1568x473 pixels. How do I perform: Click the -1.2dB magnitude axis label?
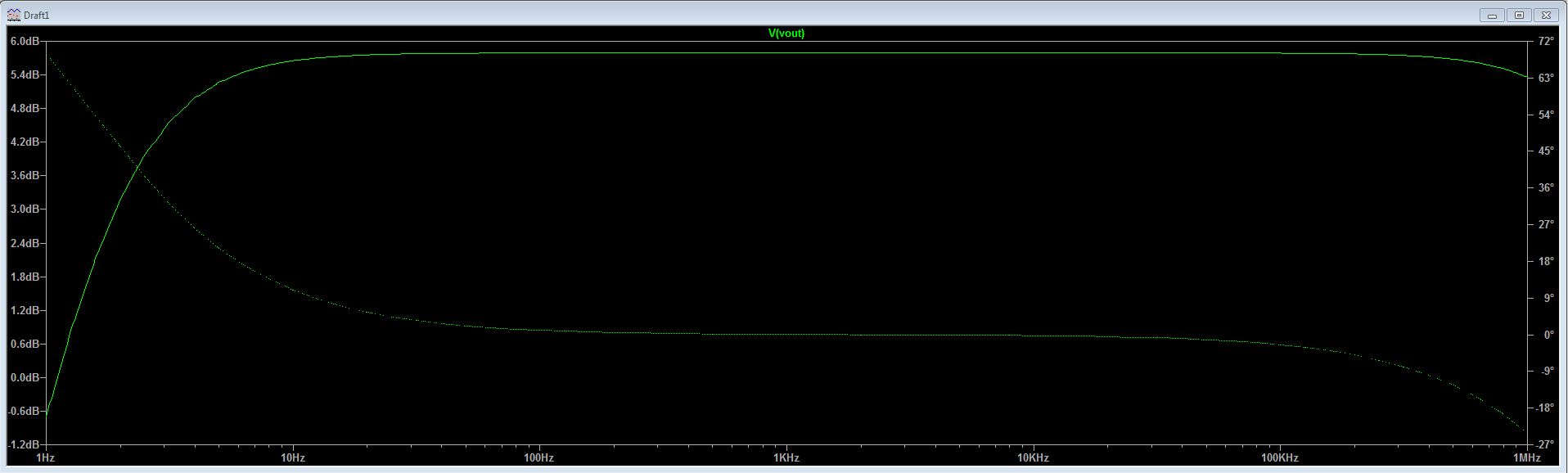[23, 444]
